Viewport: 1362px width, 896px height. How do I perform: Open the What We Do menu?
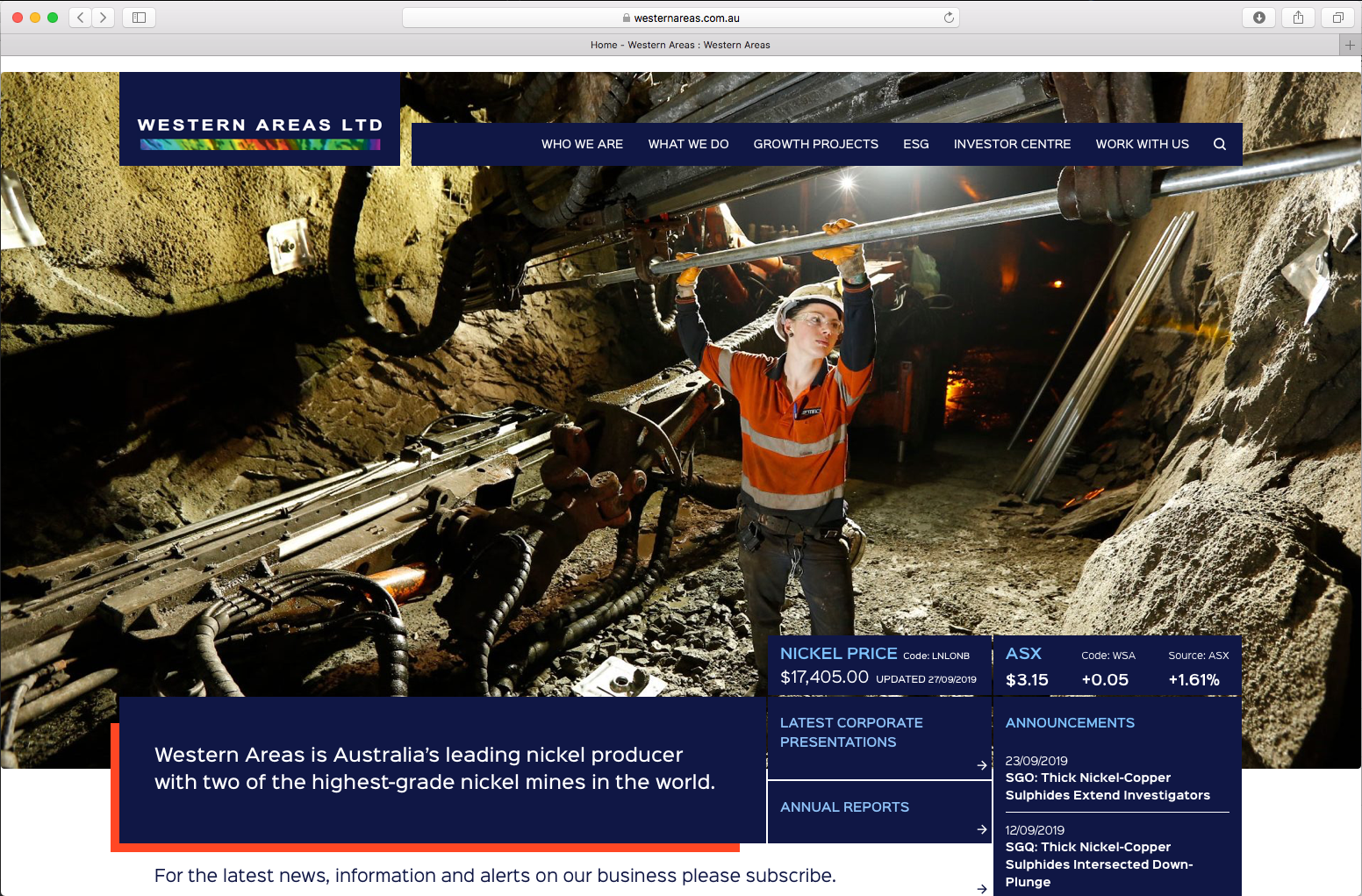click(688, 144)
